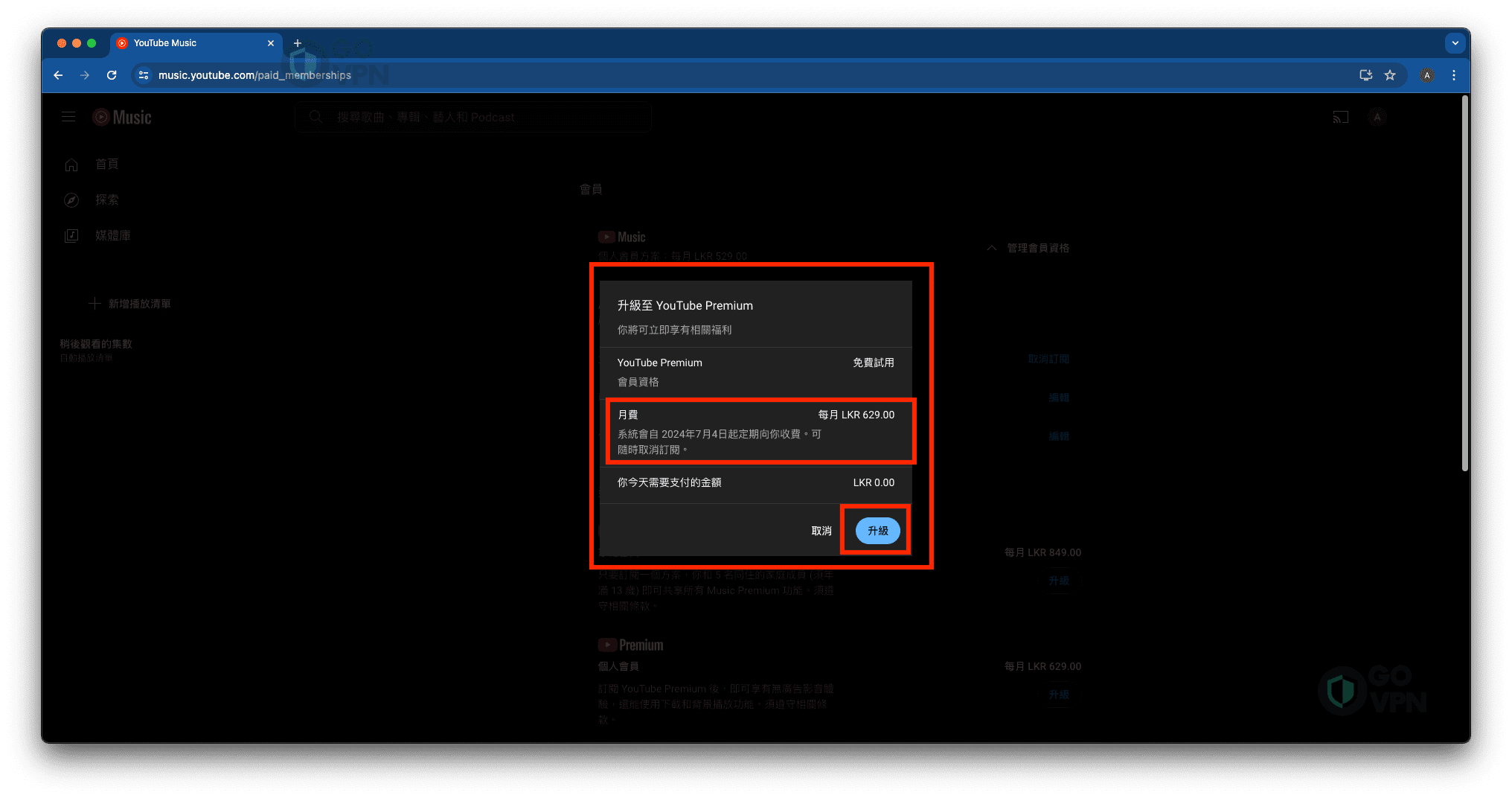Click 取消 to cancel the upgrade dialog
The image size is (1512, 798).
pos(821,531)
